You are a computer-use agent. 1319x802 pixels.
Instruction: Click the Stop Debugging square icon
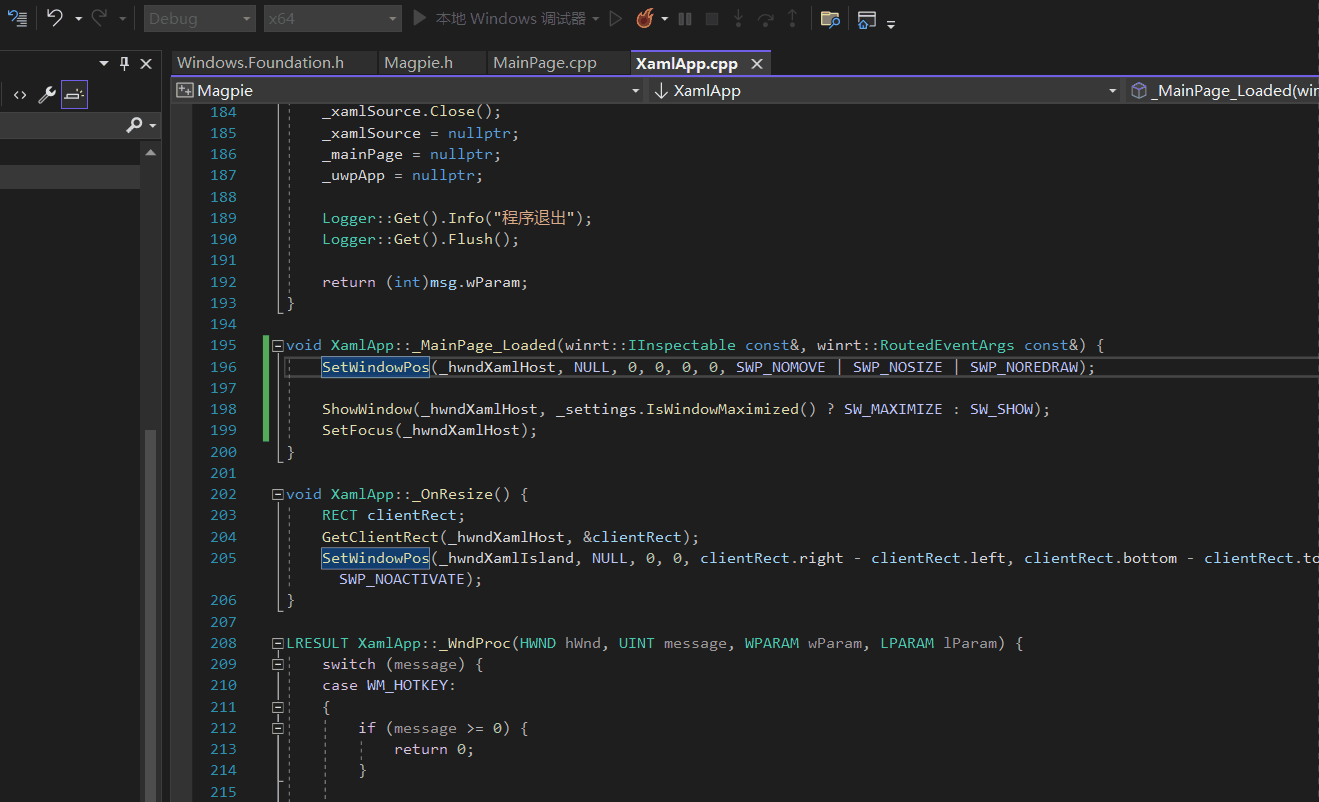click(712, 18)
